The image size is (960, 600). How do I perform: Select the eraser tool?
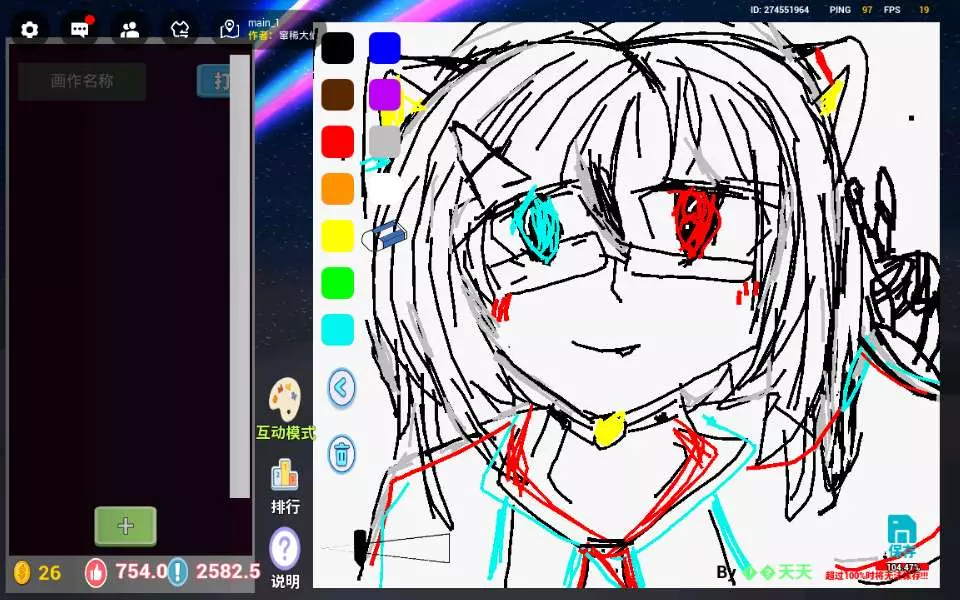point(384,236)
